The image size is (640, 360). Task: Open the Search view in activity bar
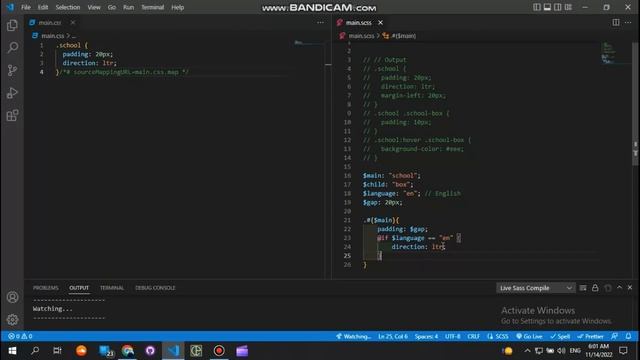(12, 48)
